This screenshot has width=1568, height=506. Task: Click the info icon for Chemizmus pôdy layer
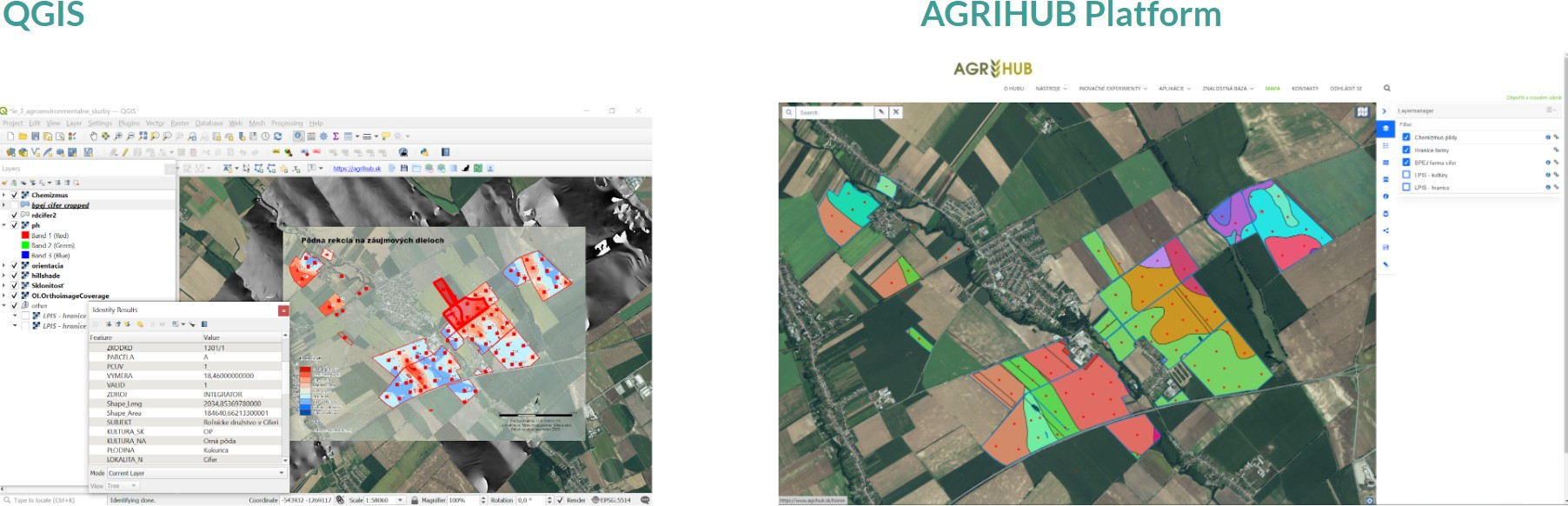[x=1548, y=137]
